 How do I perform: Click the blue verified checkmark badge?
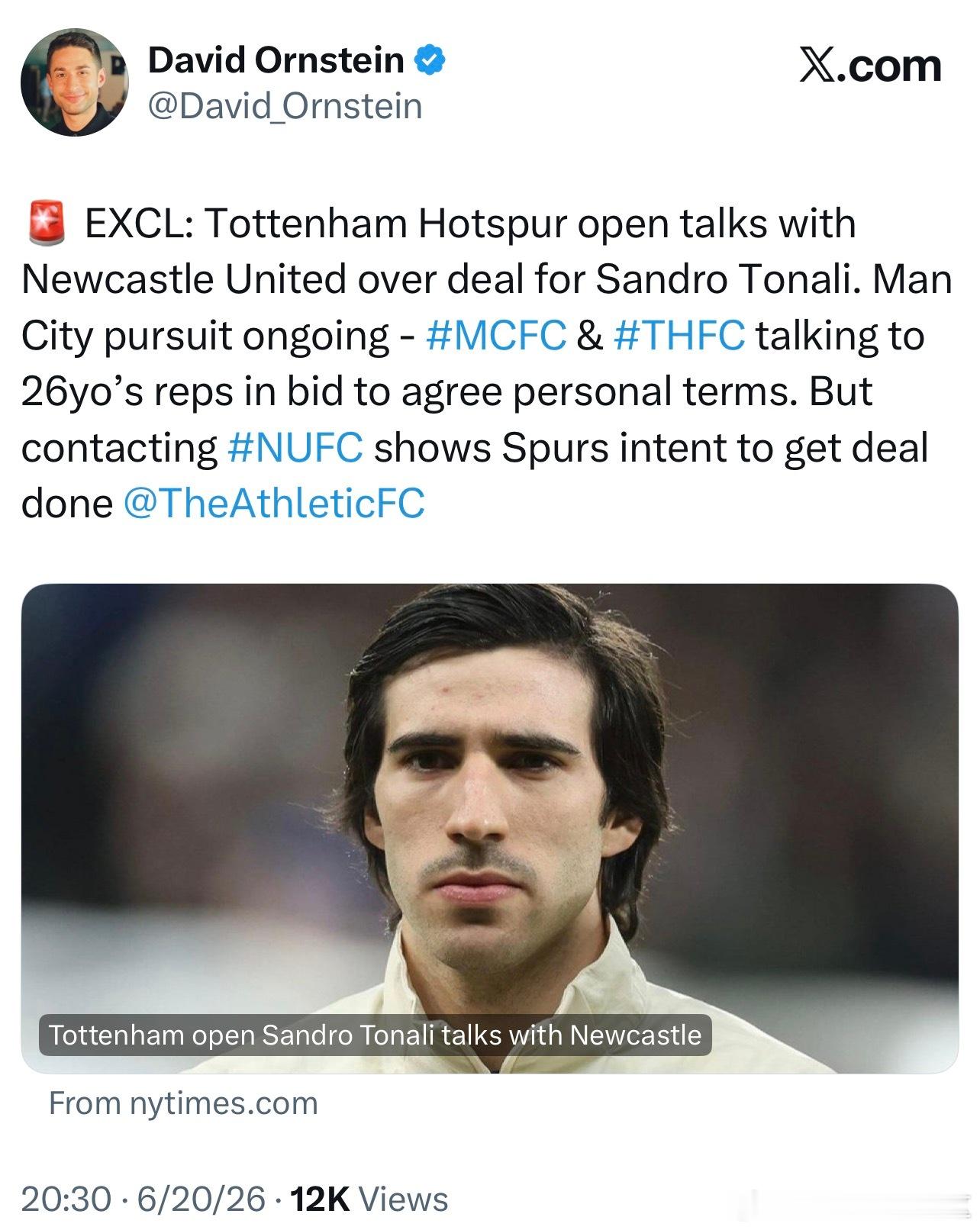pyautogui.click(x=430, y=61)
